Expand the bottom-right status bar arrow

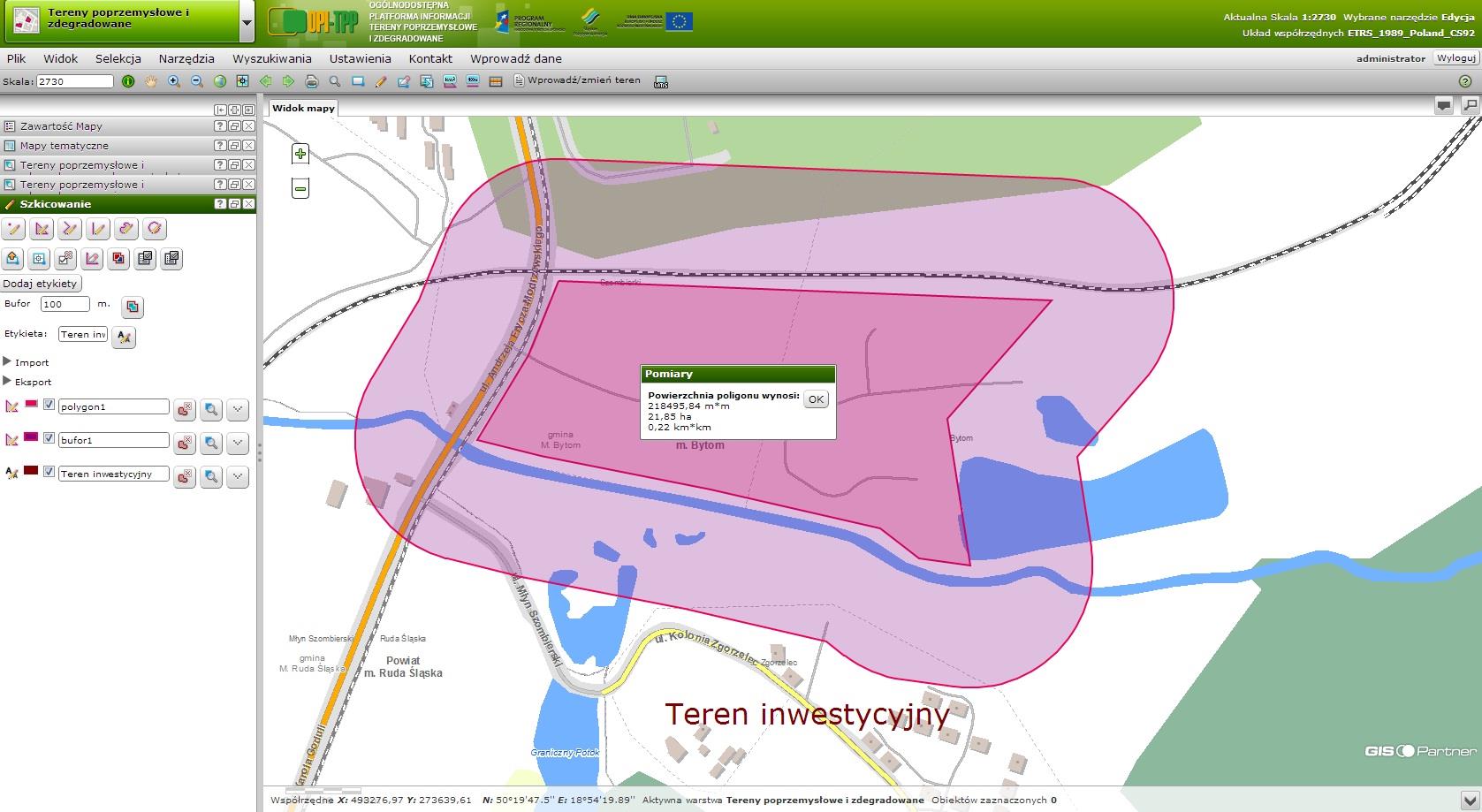[x=1471, y=801]
